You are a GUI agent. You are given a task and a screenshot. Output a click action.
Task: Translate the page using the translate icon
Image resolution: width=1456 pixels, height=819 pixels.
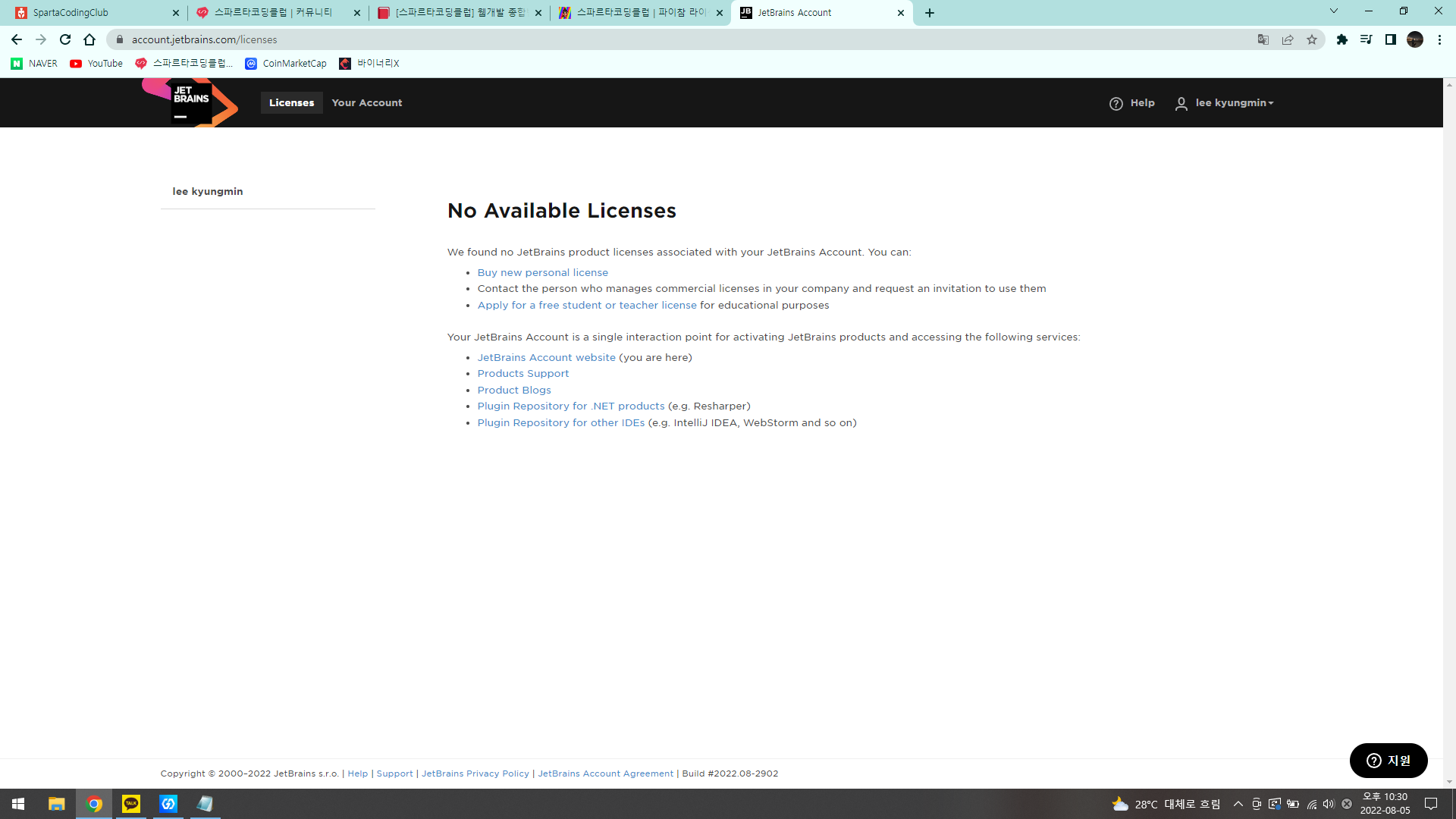1263,39
